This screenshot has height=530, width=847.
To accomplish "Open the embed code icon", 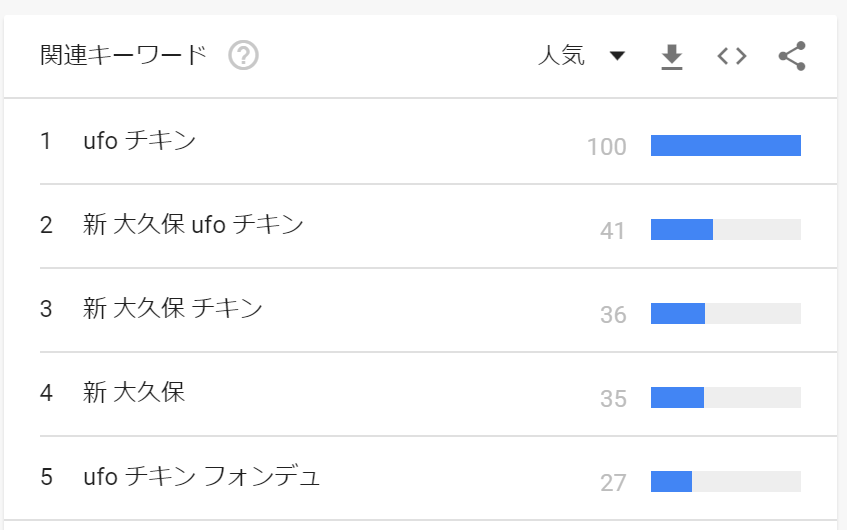I will (x=732, y=57).
